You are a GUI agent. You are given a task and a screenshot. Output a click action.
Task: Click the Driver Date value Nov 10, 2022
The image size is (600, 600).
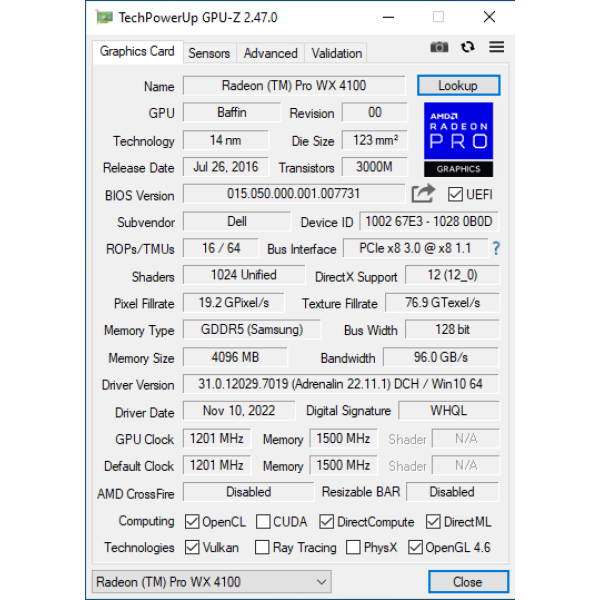(239, 411)
